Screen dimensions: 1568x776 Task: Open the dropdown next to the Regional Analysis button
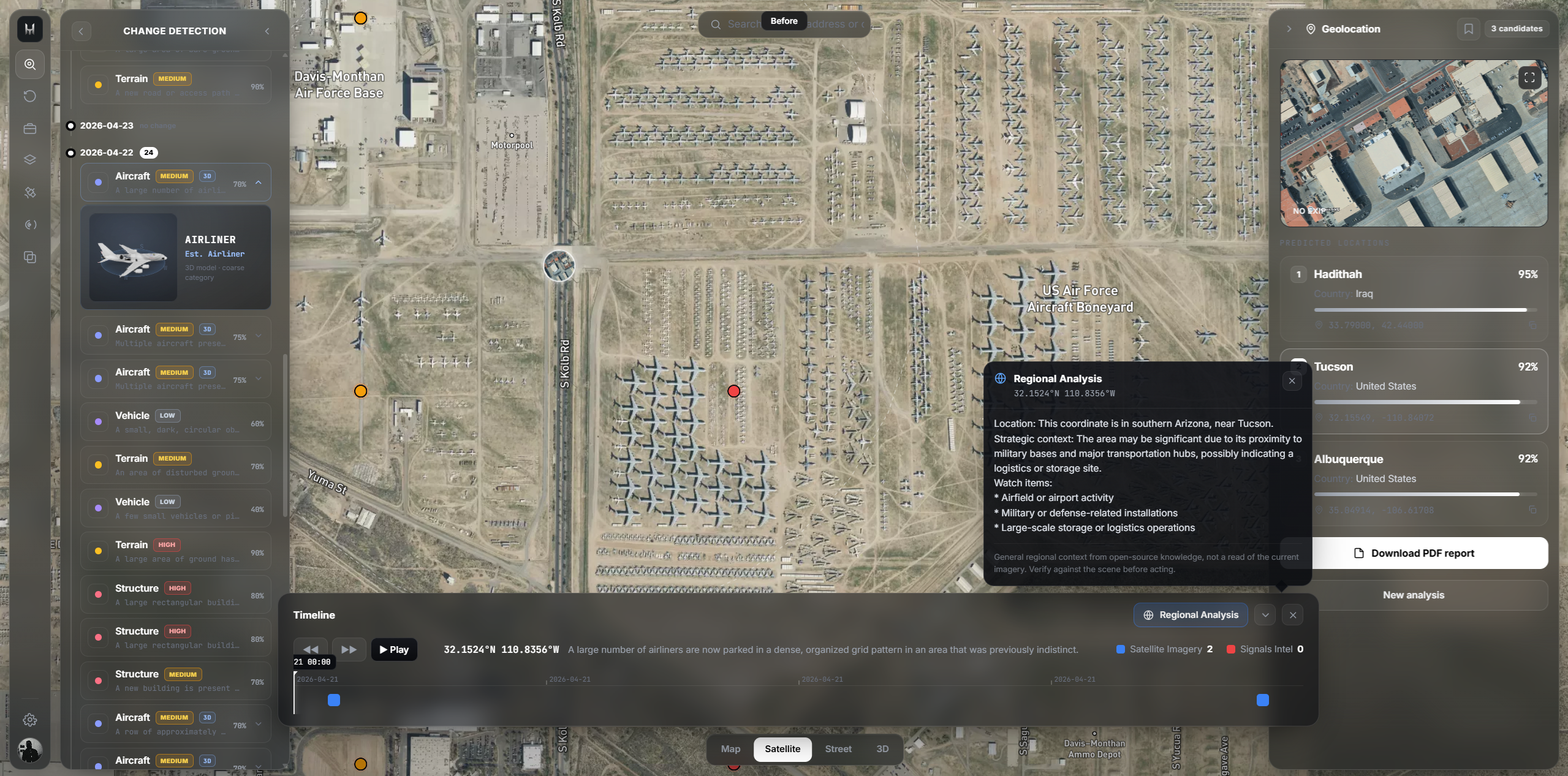pyautogui.click(x=1265, y=615)
